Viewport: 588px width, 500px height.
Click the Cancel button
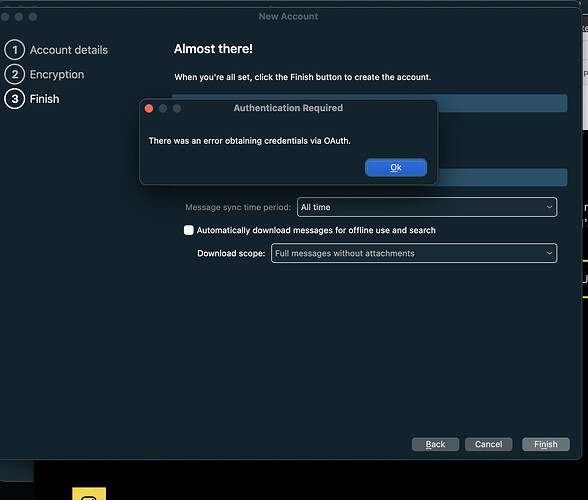[488, 444]
